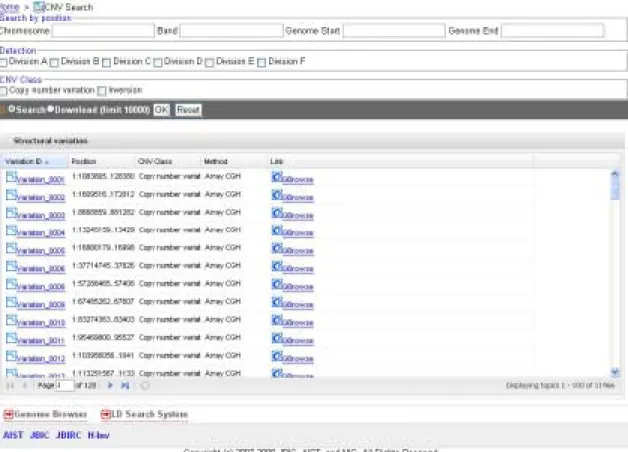
Task: Click GBrowse icon in Variation_0004 row
Action: [277, 230]
